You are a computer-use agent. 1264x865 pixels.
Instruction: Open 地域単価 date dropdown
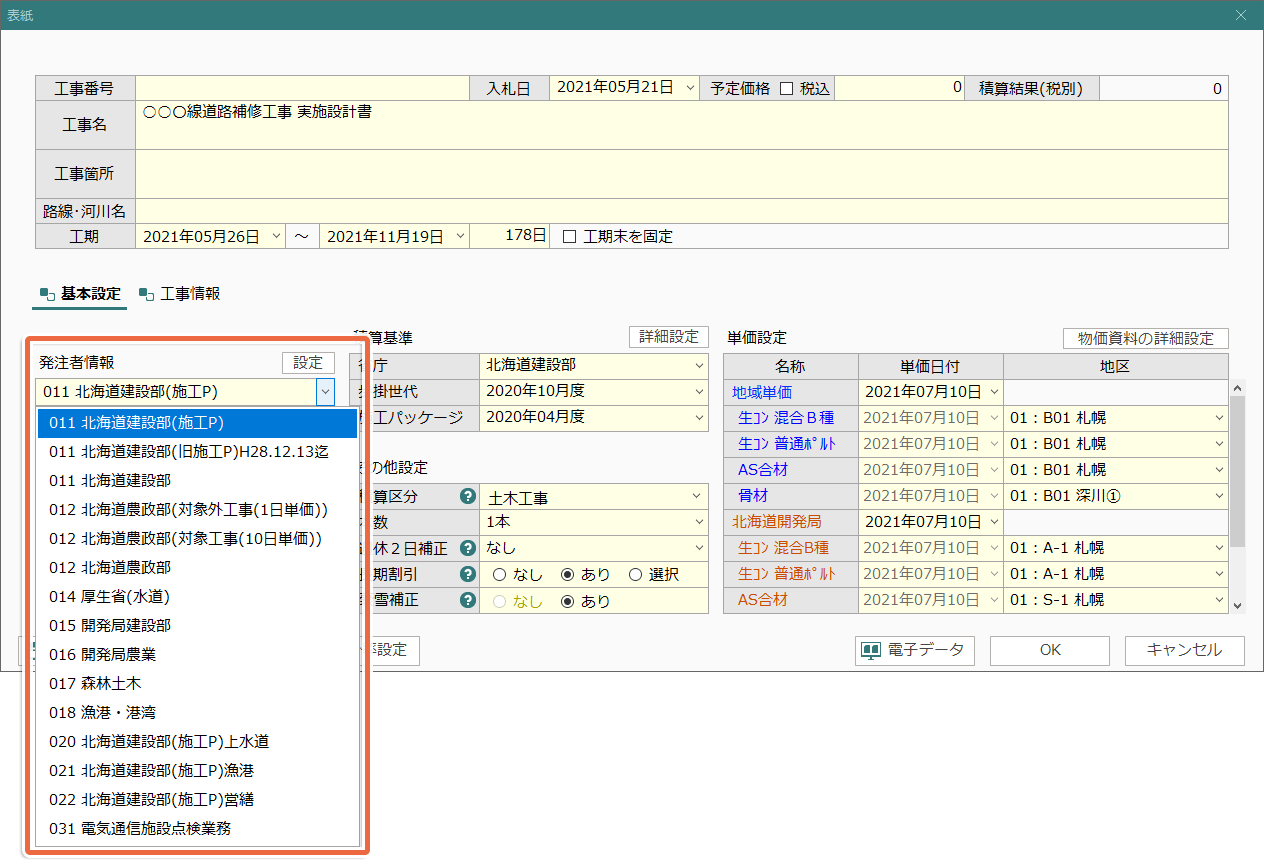[x=994, y=392]
